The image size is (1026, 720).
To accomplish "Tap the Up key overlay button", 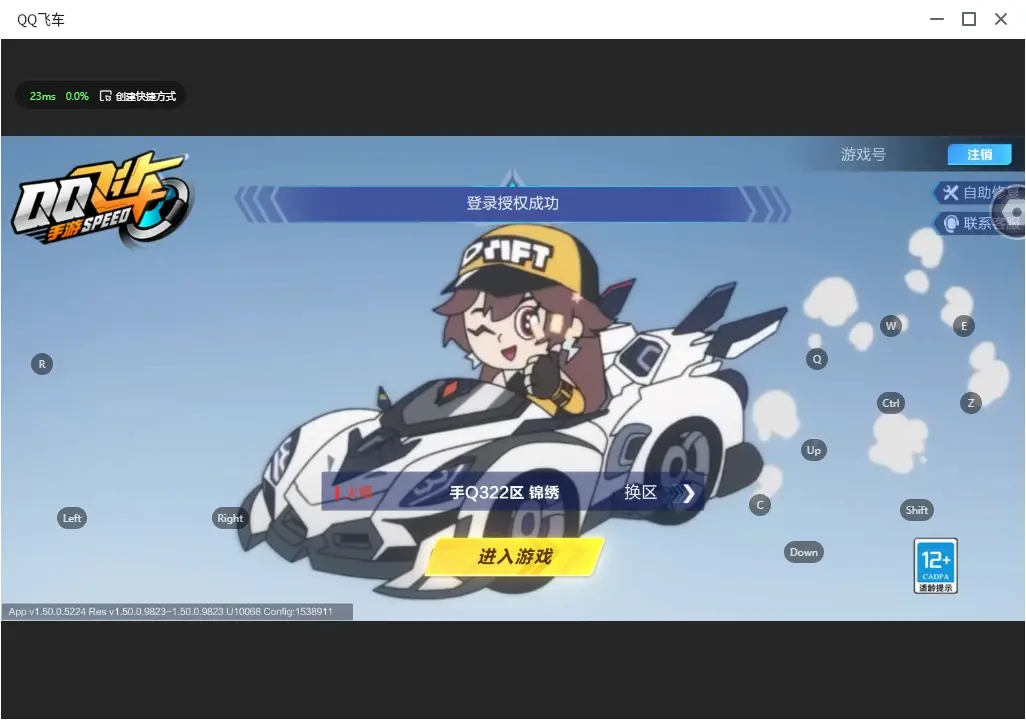I will (x=813, y=450).
